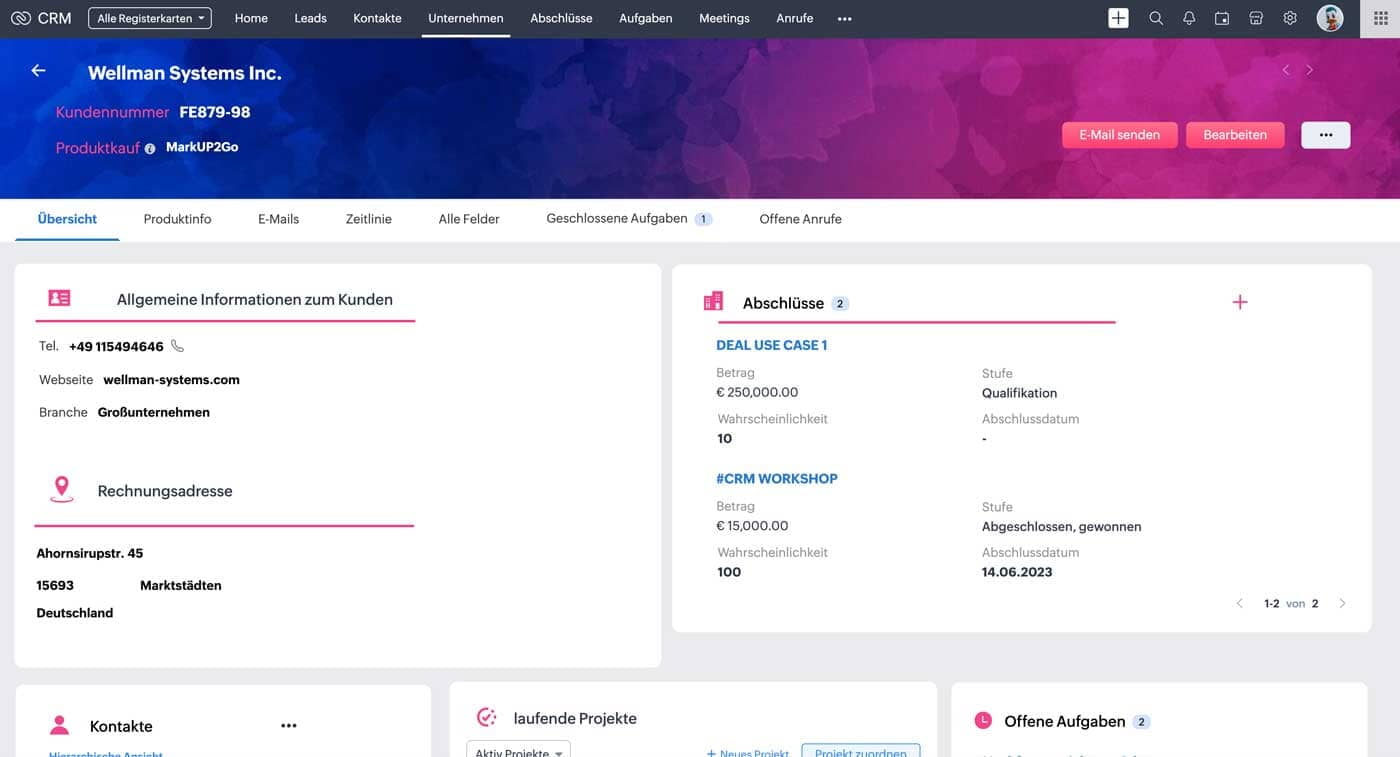Click the Abschlussdatum 14.06.2023
The image size is (1400, 757).
pyautogui.click(x=1017, y=572)
